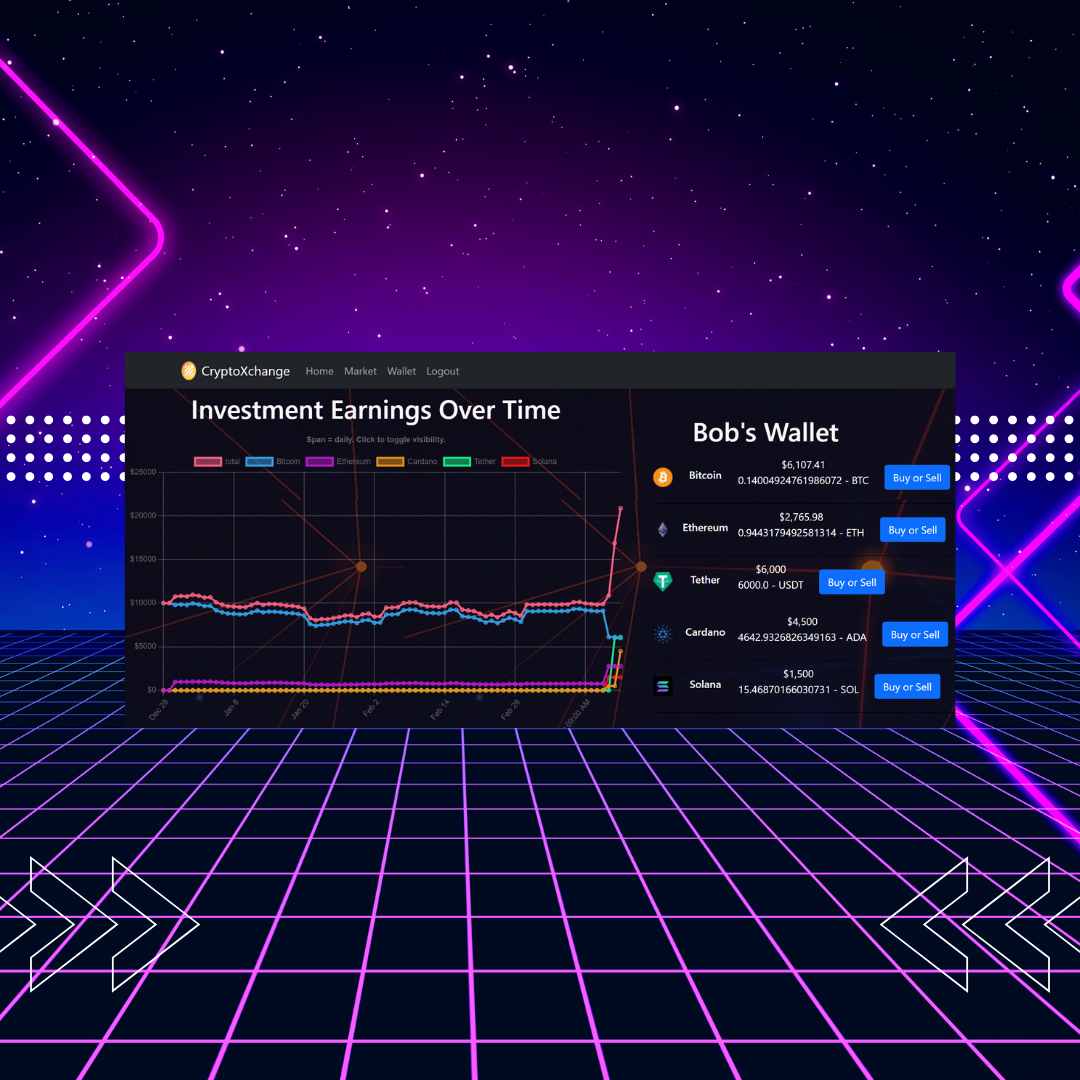Image resolution: width=1080 pixels, height=1080 pixels.
Task: Log out using the Logout link
Action: pos(442,371)
